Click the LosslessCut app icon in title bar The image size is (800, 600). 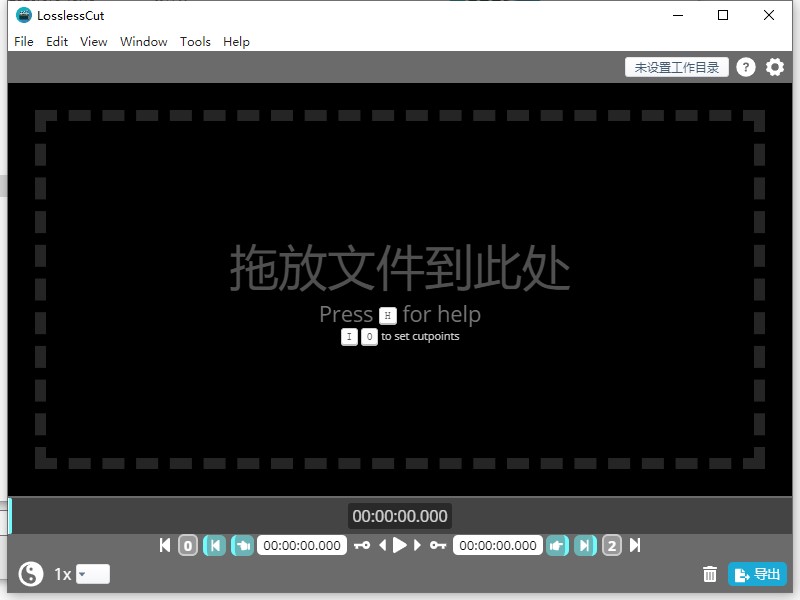[x=22, y=15]
